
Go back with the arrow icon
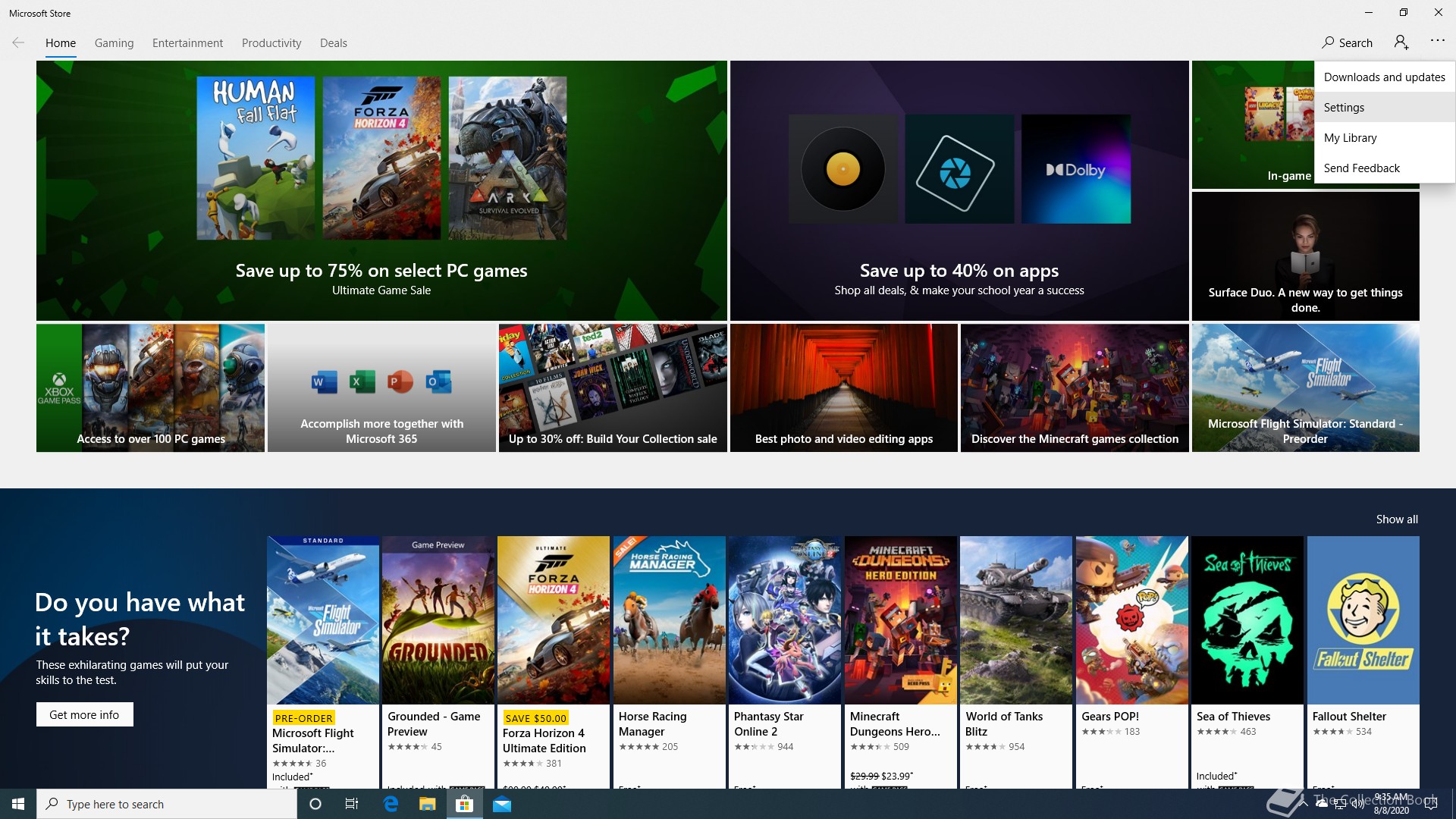(x=18, y=43)
